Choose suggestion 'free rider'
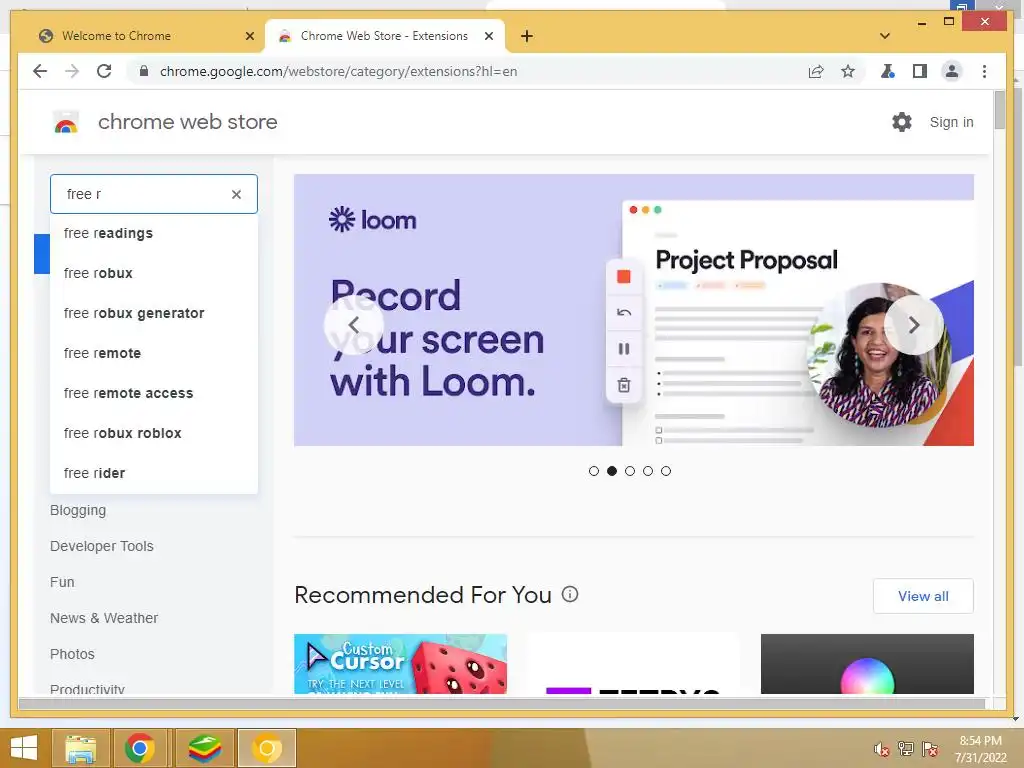The height and width of the screenshot is (768, 1024). 153,473
